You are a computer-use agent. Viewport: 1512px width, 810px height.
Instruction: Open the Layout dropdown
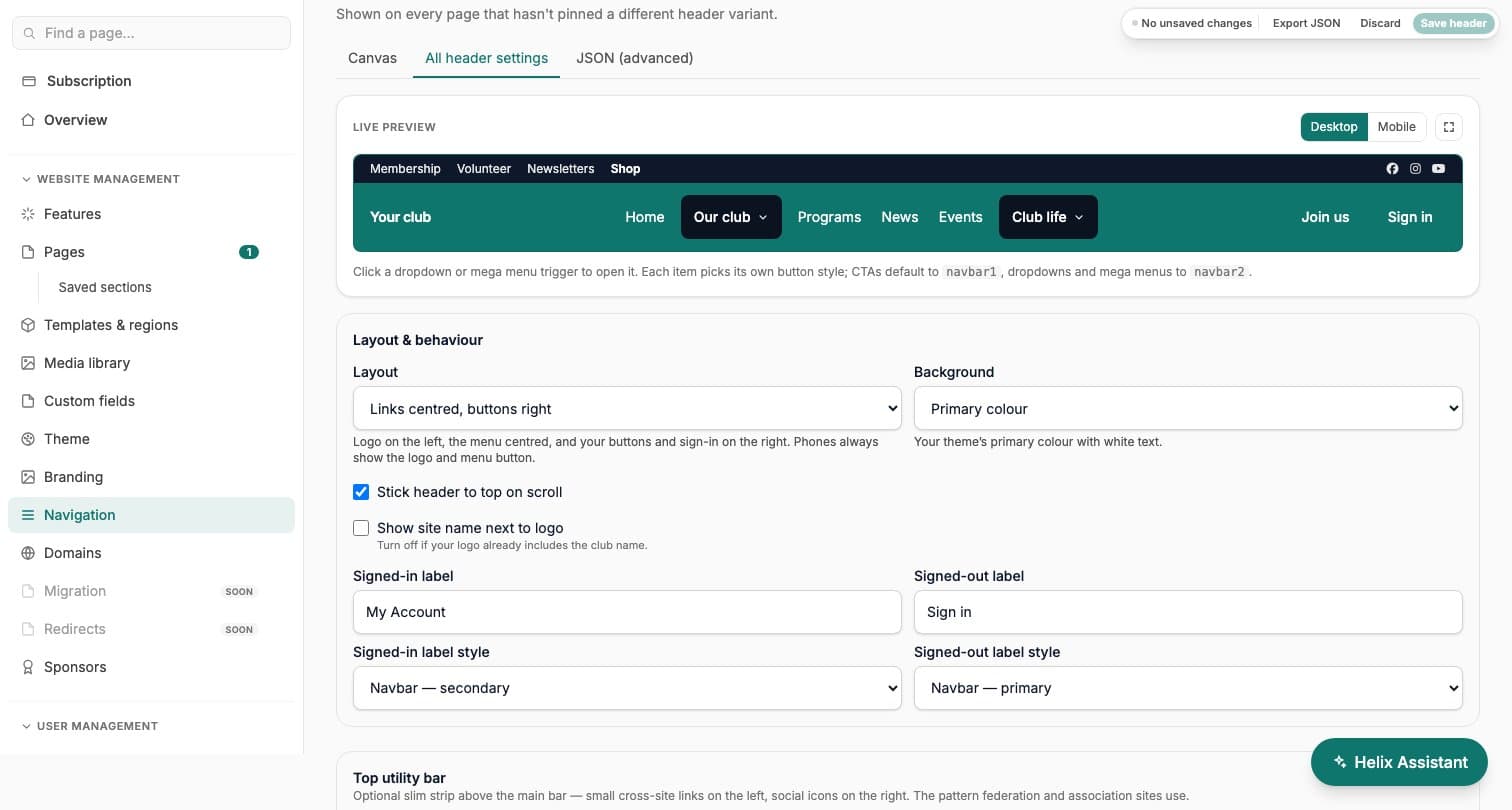coord(627,409)
